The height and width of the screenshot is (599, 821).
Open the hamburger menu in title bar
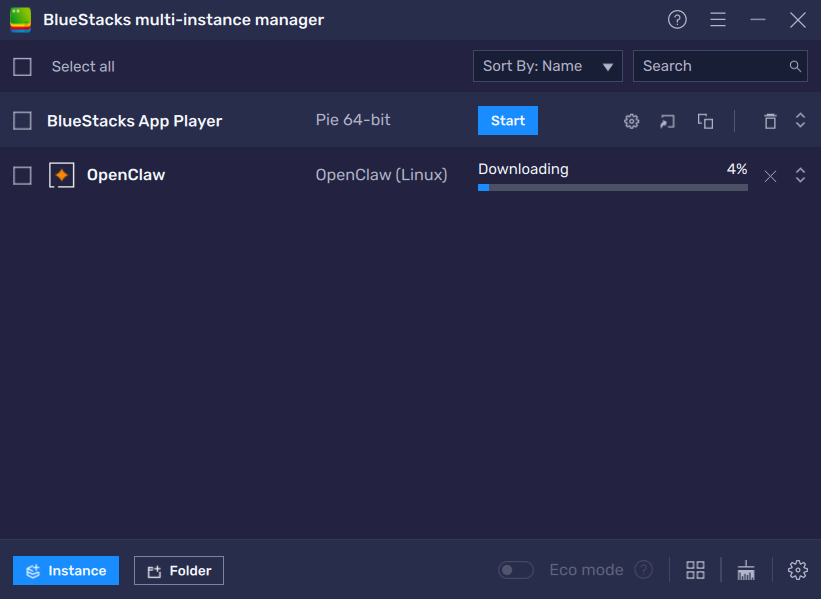coord(718,20)
